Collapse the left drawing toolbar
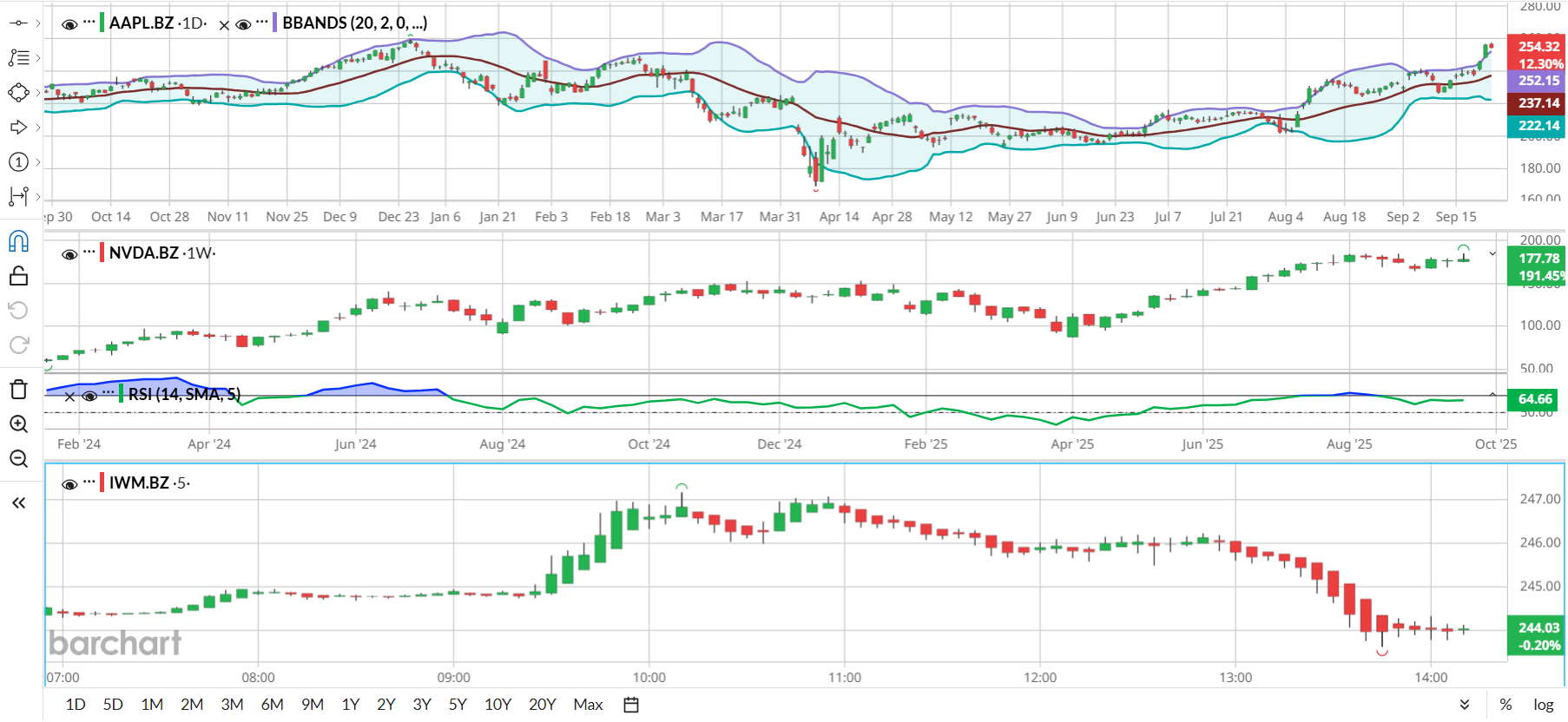 click(x=18, y=503)
